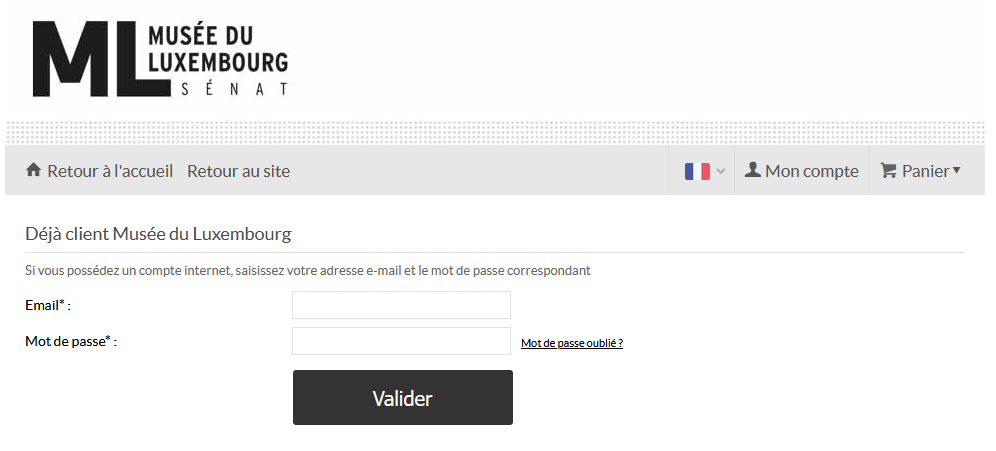Click the person silhouette account icon
Image resolution: width=996 pixels, height=451 pixels.
tap(753, 170)
